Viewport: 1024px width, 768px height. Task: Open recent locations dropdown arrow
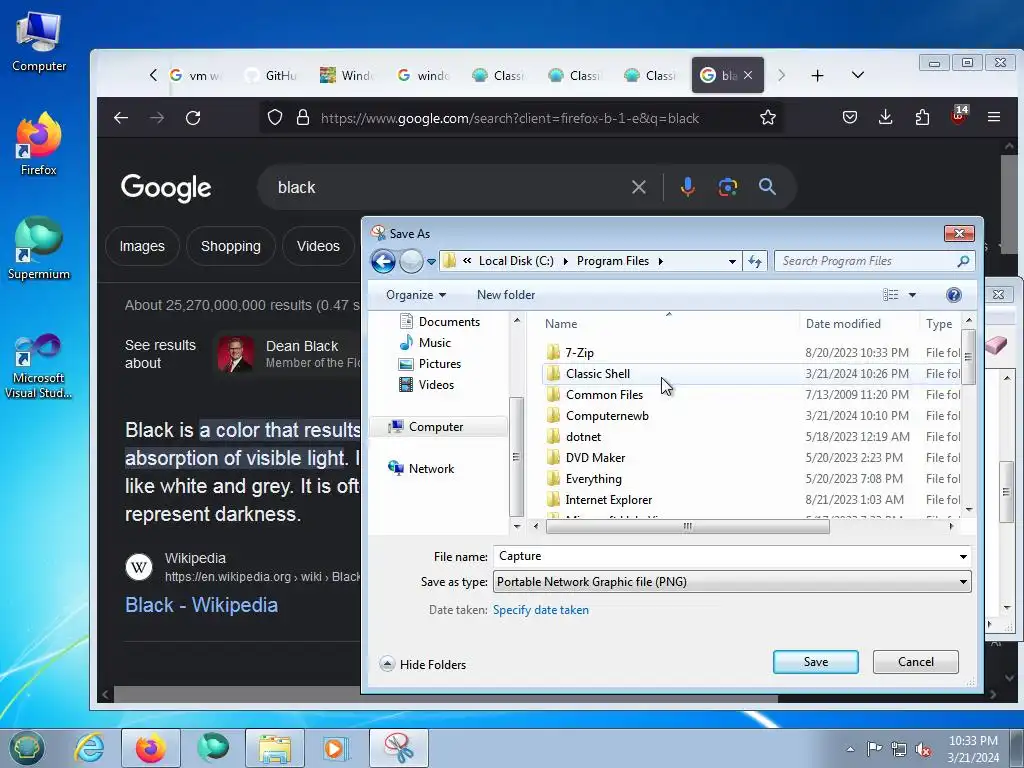(431, 262)
